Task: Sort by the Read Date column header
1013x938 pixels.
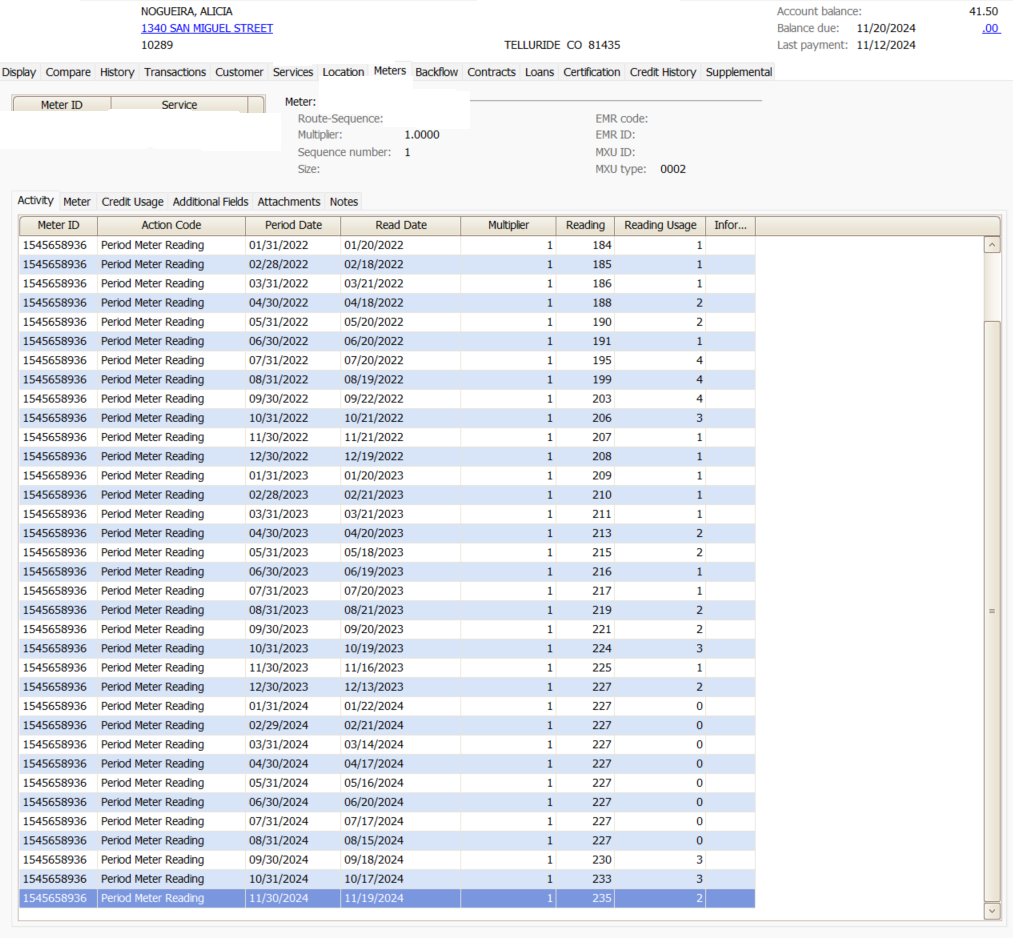Action: click(401, 225)
